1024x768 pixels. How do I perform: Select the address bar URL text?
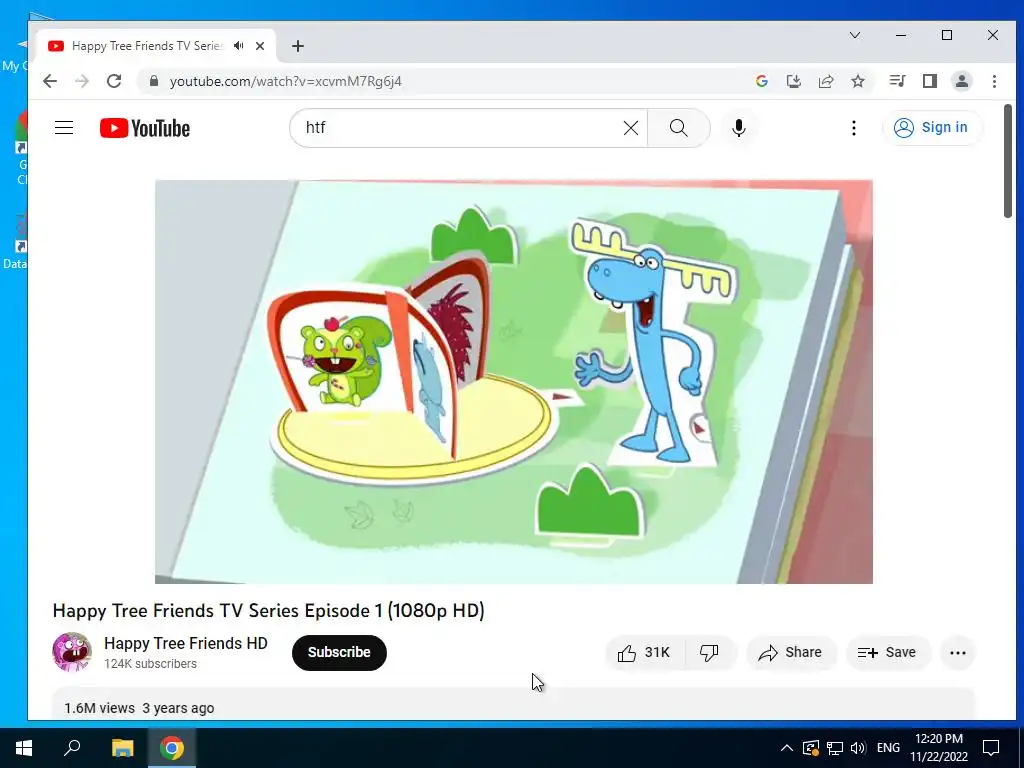coord(285,82)
